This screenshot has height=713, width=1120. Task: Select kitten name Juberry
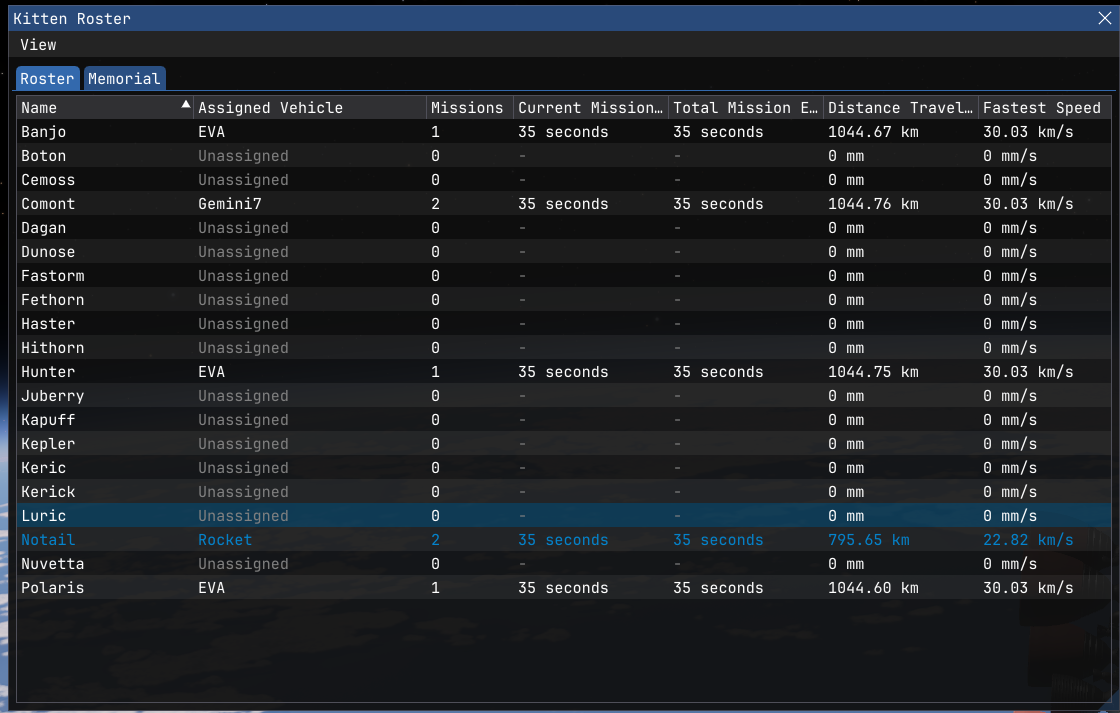pos(53,396)
